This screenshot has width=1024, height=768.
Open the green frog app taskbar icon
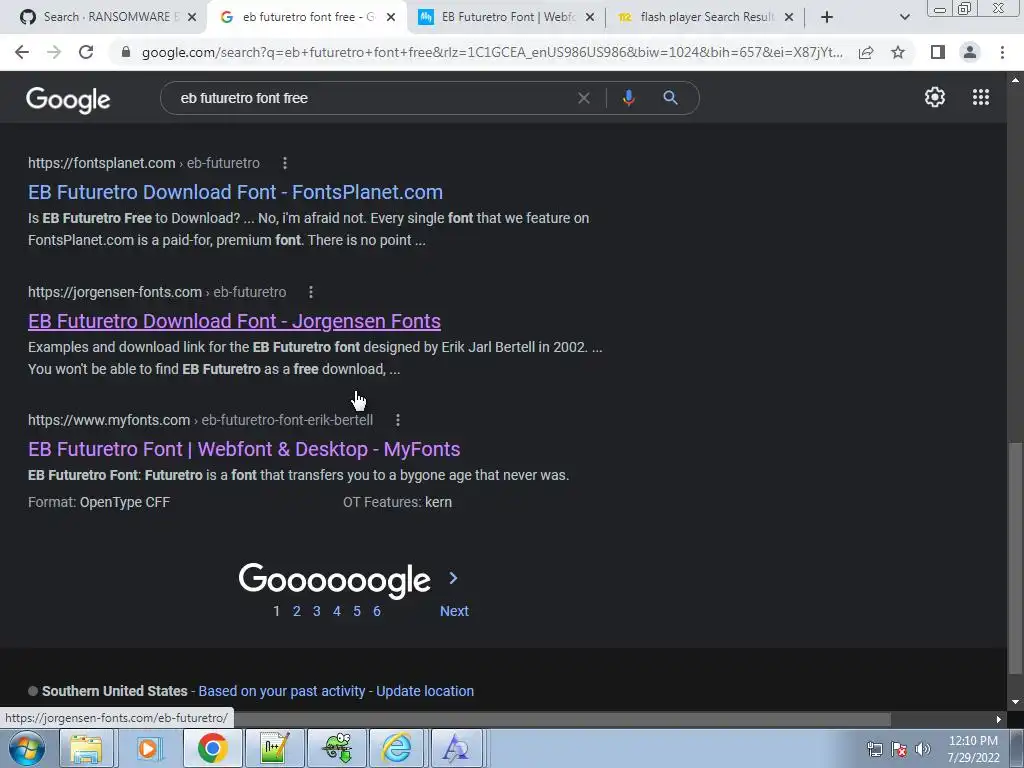[x=336, y=748]
